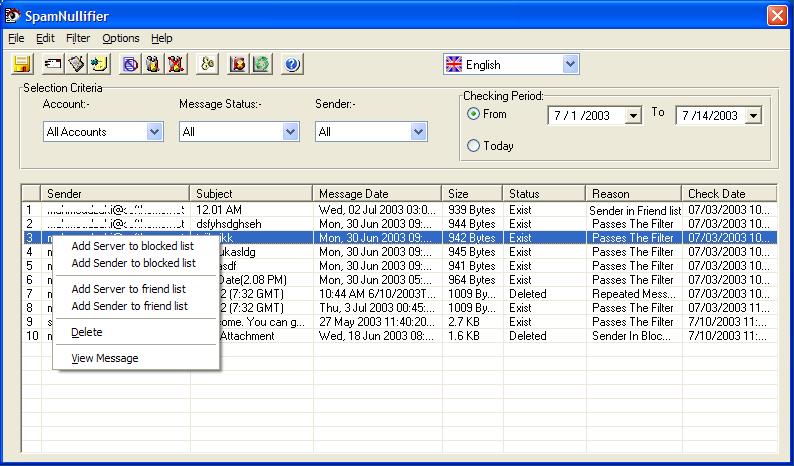Sort by the Size column header

click(472, 194)
